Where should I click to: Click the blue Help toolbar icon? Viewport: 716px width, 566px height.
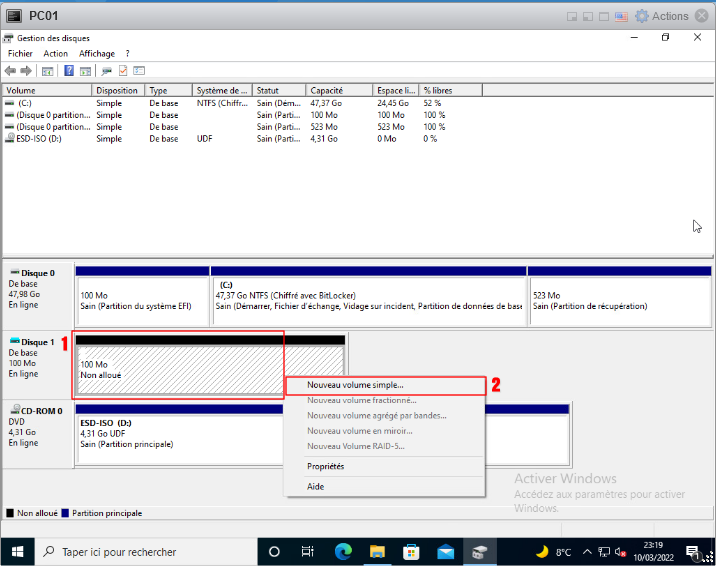69,71
